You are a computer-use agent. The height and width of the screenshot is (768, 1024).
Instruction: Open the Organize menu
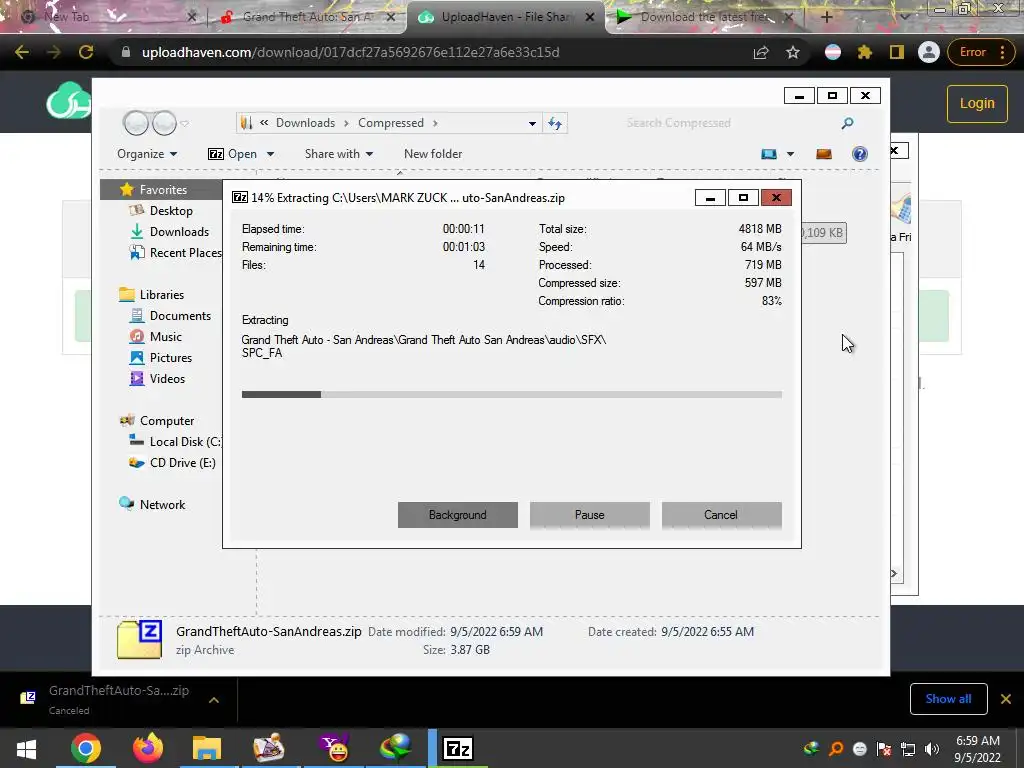147,154
